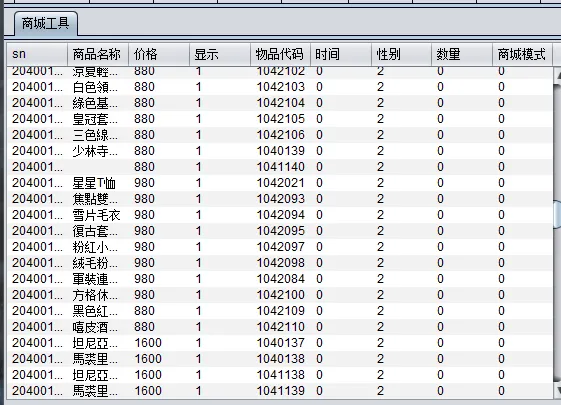Screen dimensions: 561x405
Task: Switch to the 商城工具 tab
Action: pyautogui.click(x=46, y=24)
